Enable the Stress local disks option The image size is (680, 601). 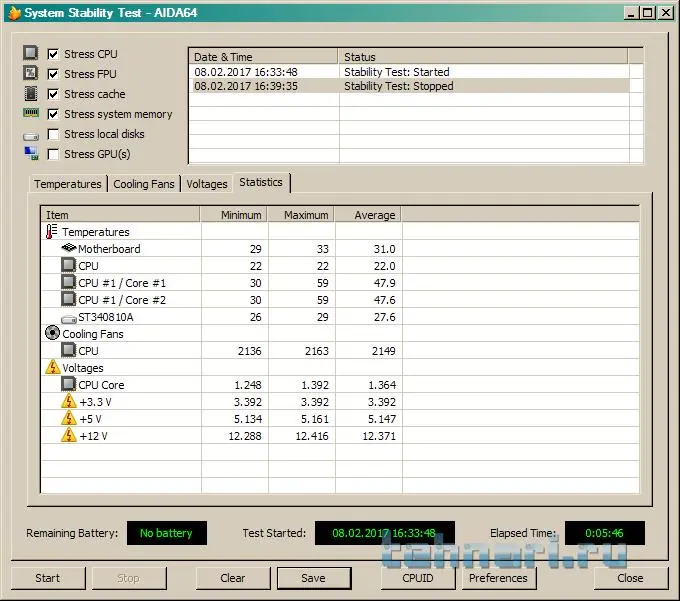[53, 134]
